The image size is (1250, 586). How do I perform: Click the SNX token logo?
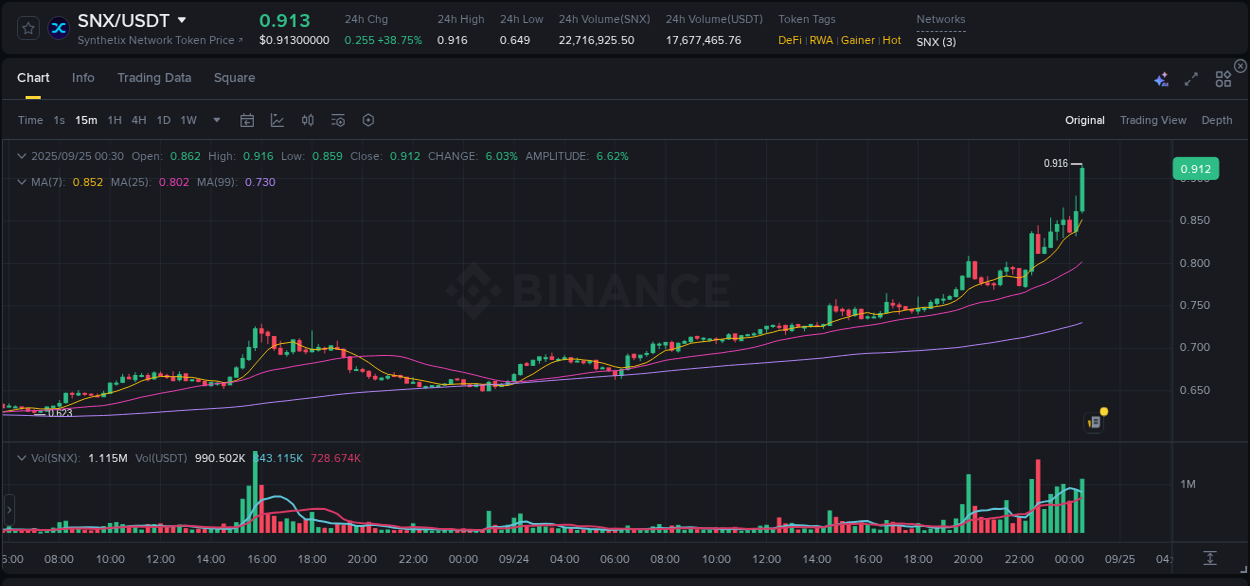coord(57,27)
